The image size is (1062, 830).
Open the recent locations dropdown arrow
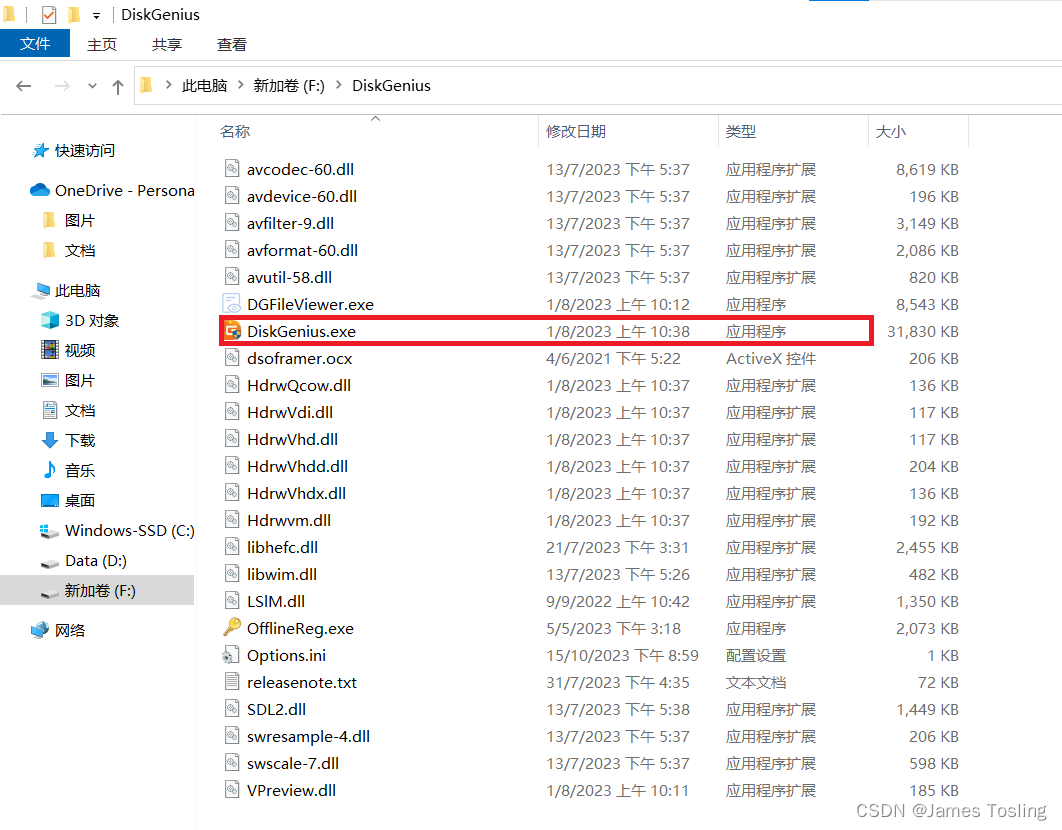tap(92, 86)
